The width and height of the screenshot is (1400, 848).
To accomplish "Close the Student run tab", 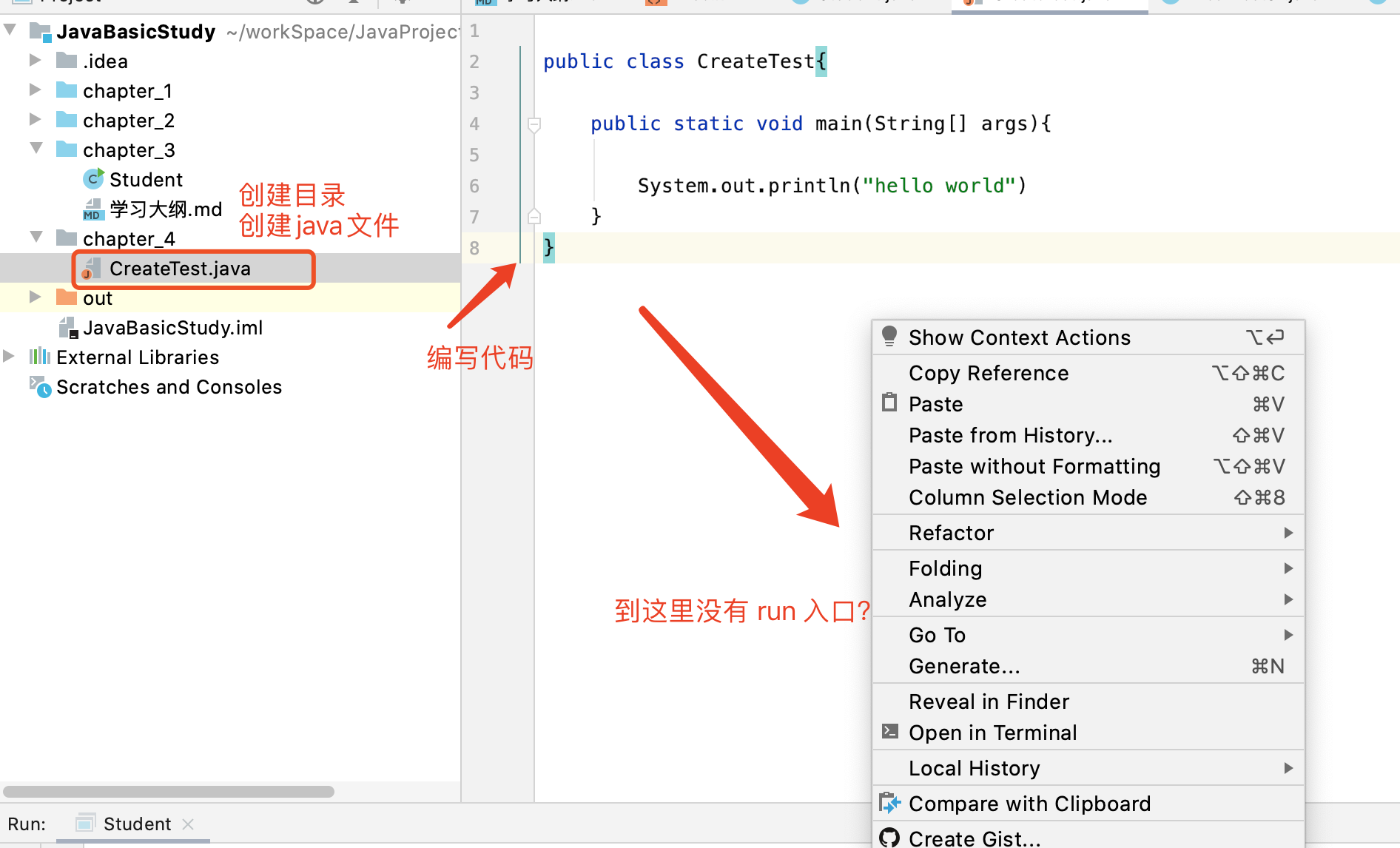I will [188, 824].
